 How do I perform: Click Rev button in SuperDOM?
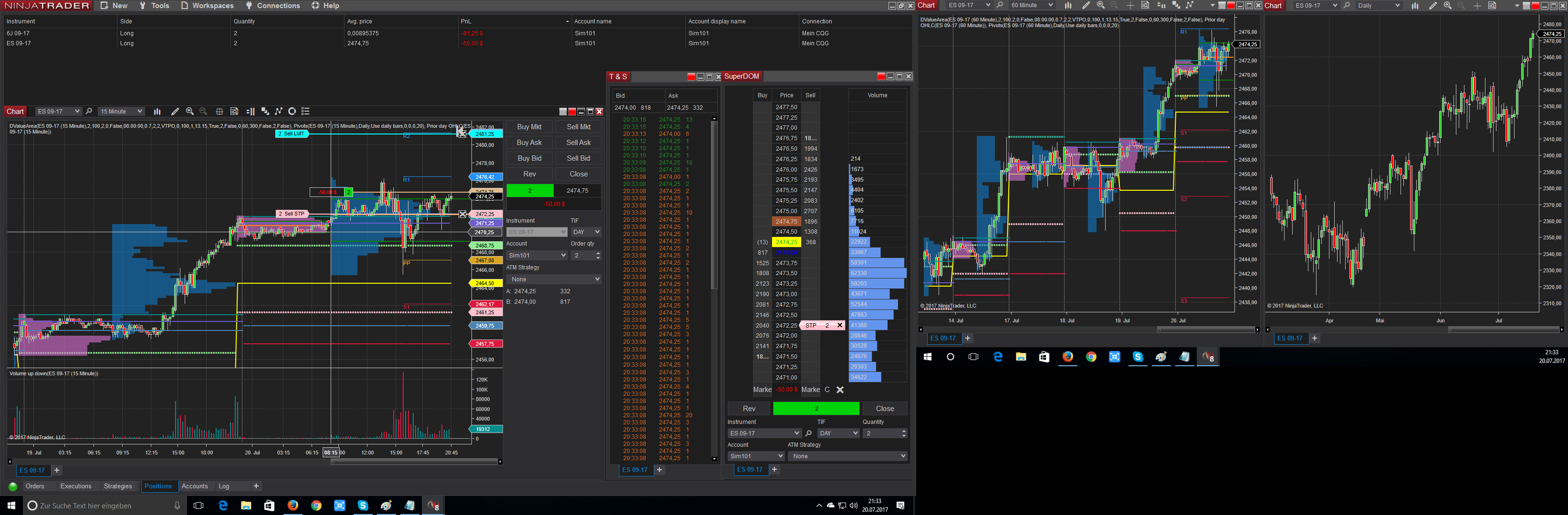(x=749, y=409)
